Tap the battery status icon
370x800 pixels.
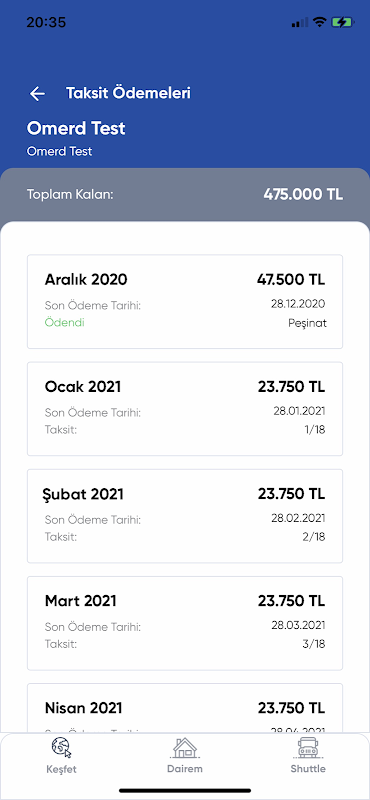click(341, 22)
